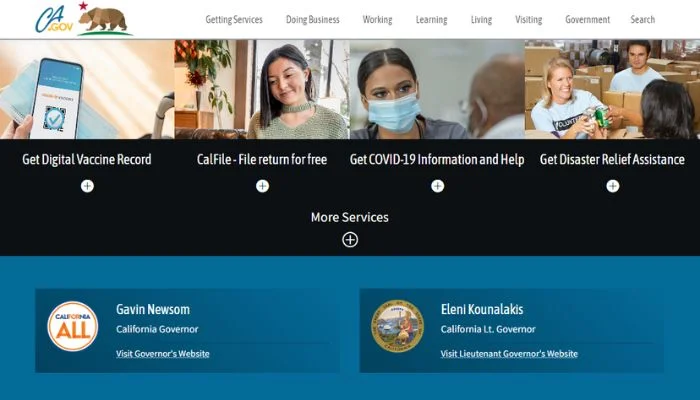Open the Doing Business menu
This screenshot has width=700, height=400.
(312, 20)
